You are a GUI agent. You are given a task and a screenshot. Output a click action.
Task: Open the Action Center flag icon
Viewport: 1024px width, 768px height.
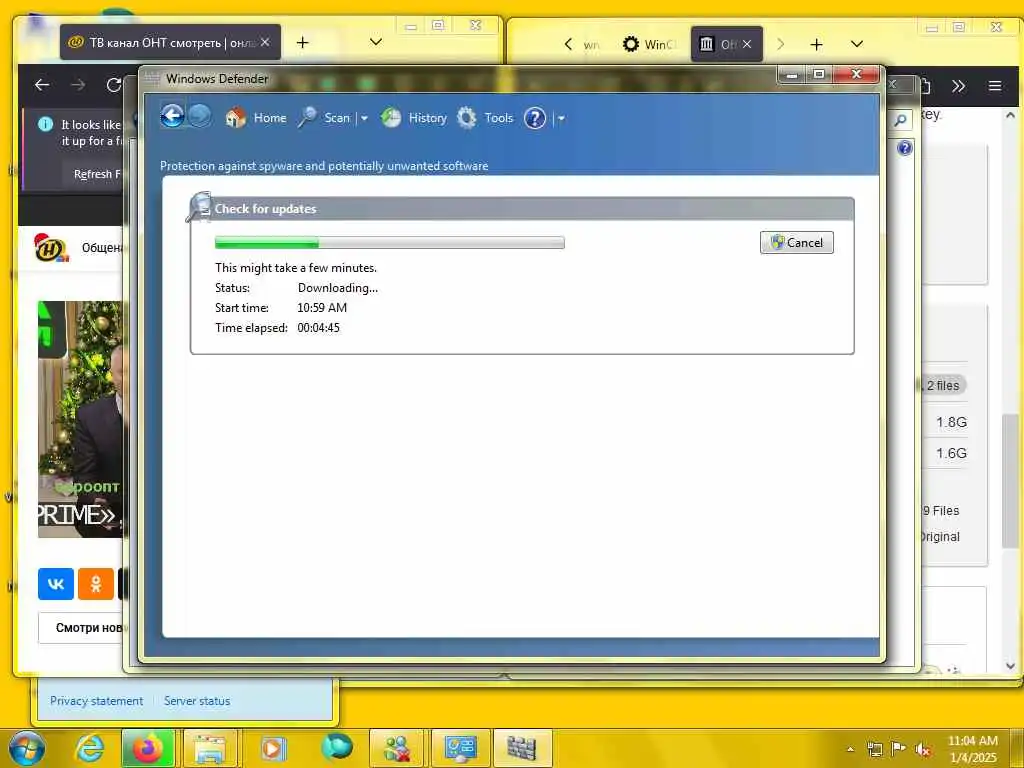coord(899,749)
